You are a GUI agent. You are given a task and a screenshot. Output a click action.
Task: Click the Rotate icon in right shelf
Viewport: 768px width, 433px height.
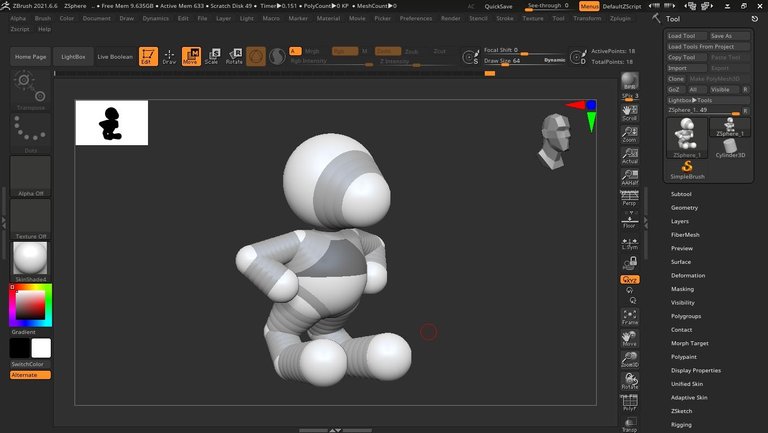pyautogui.click(x=629, y=381)
